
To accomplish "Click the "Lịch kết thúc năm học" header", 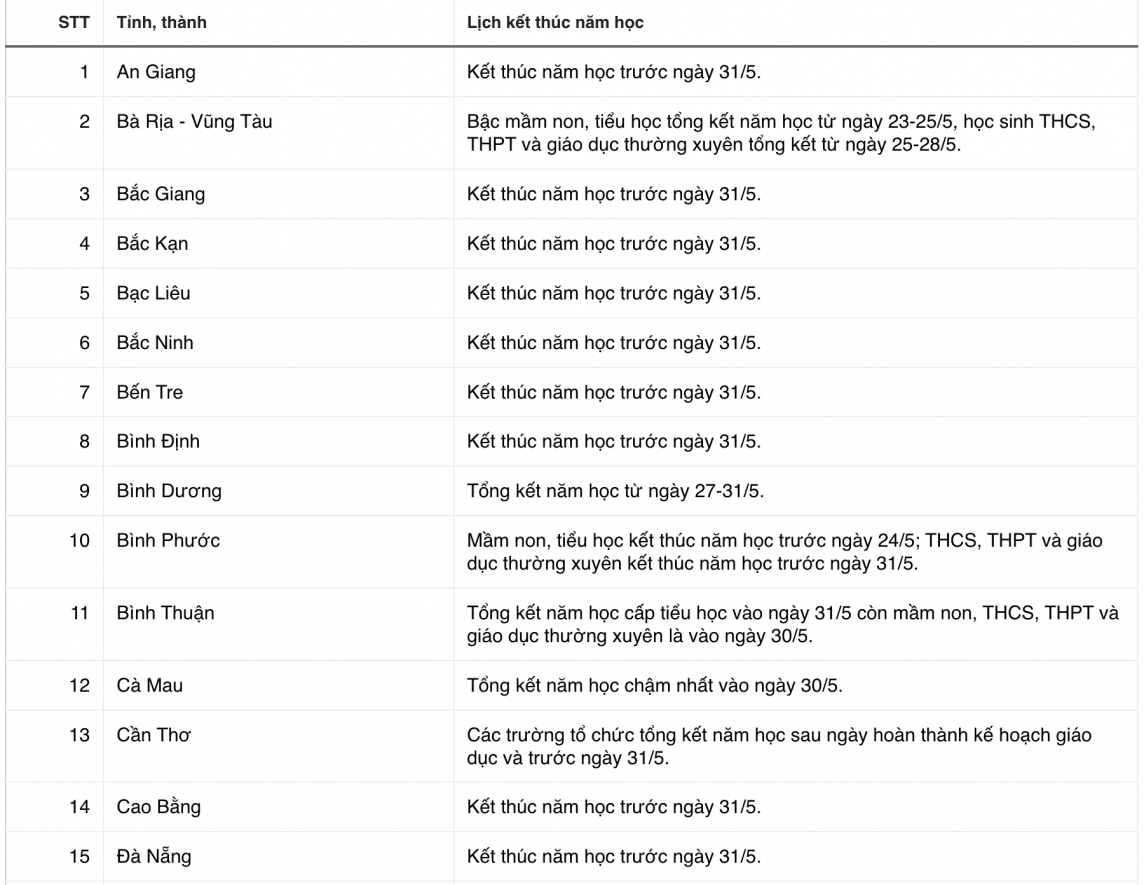I will 554,23.
